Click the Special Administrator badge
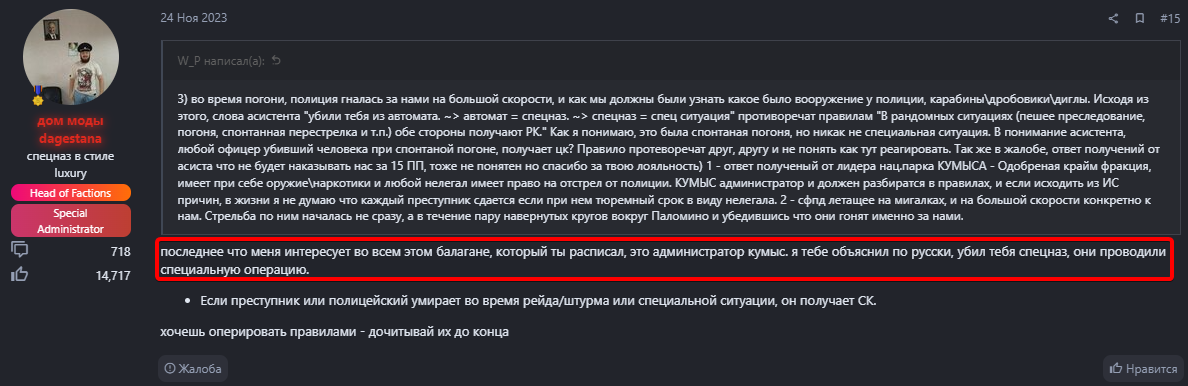Screen dimensions: 1188x386 pyautogui.click(x=71, y=221)
